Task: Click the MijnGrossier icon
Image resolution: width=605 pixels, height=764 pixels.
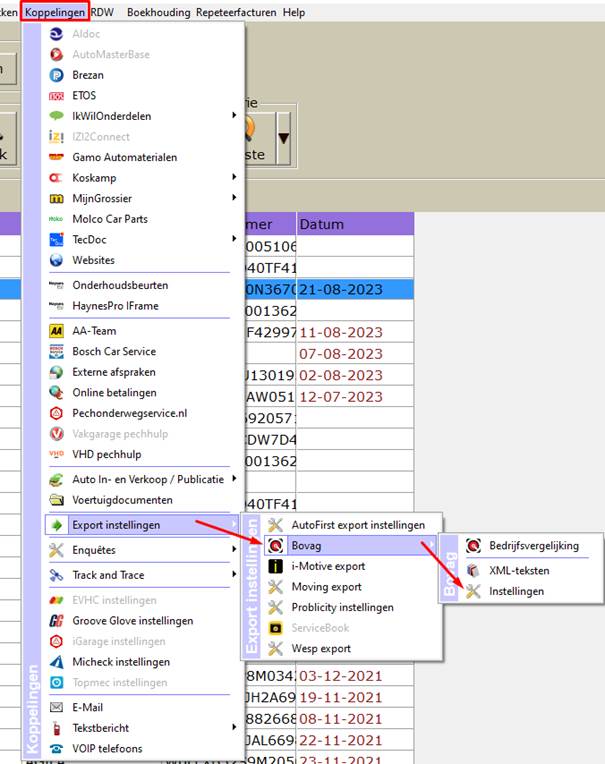Action: coord(57,198)
